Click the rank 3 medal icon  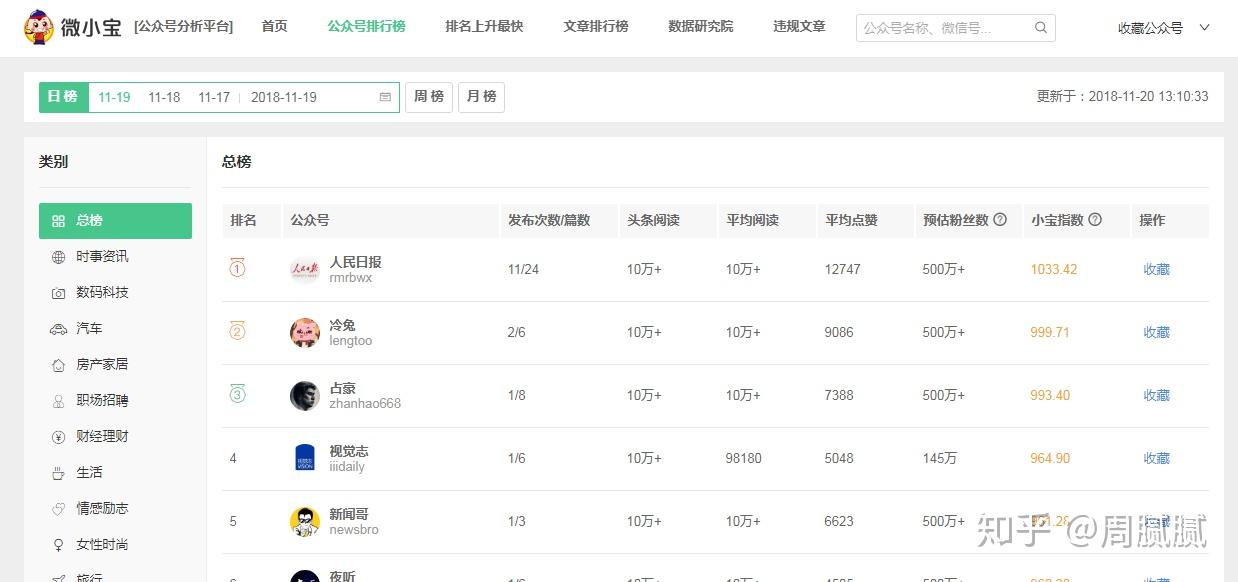tap(237, 393)
